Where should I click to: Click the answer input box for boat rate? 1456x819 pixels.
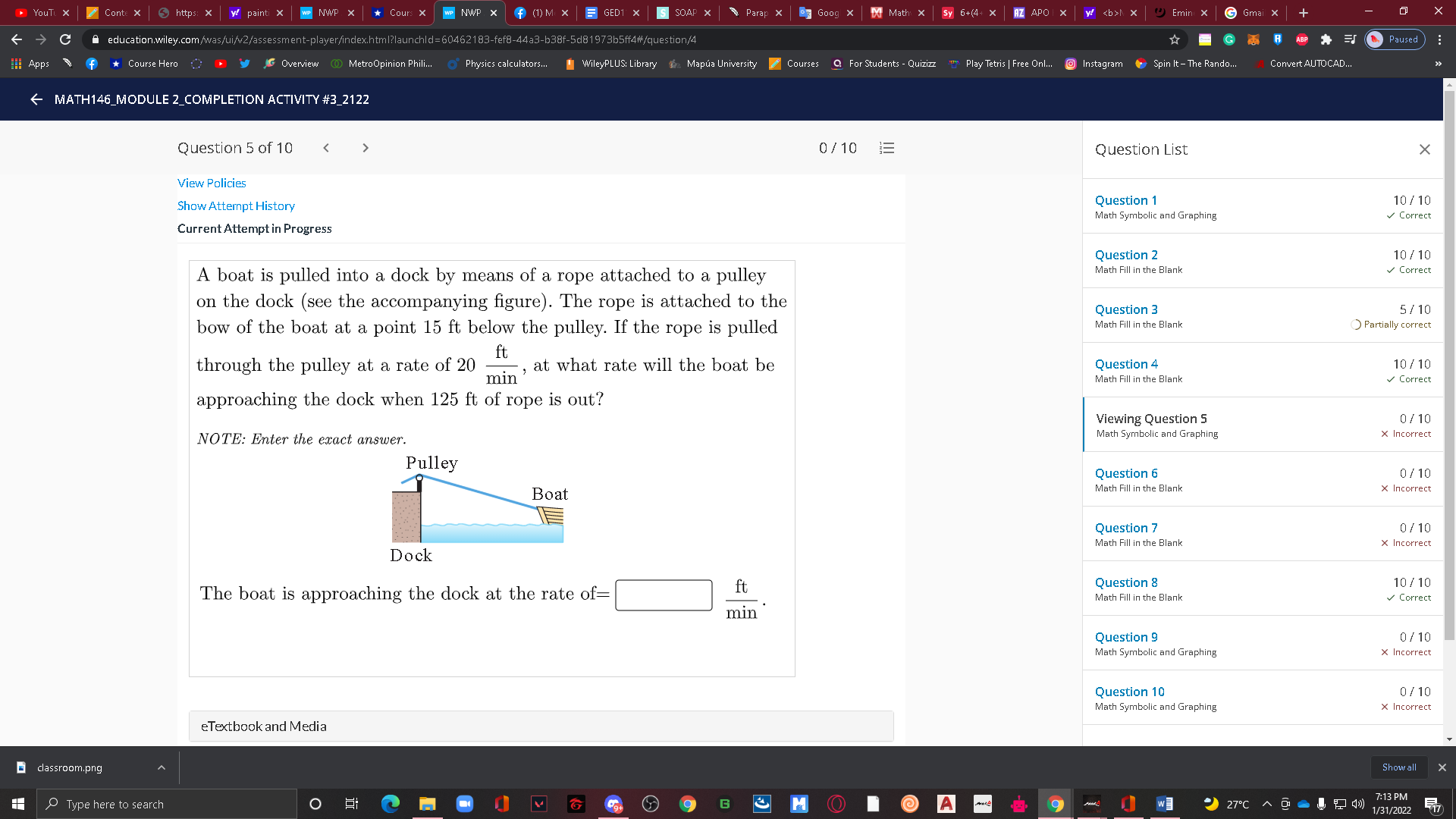664,595
